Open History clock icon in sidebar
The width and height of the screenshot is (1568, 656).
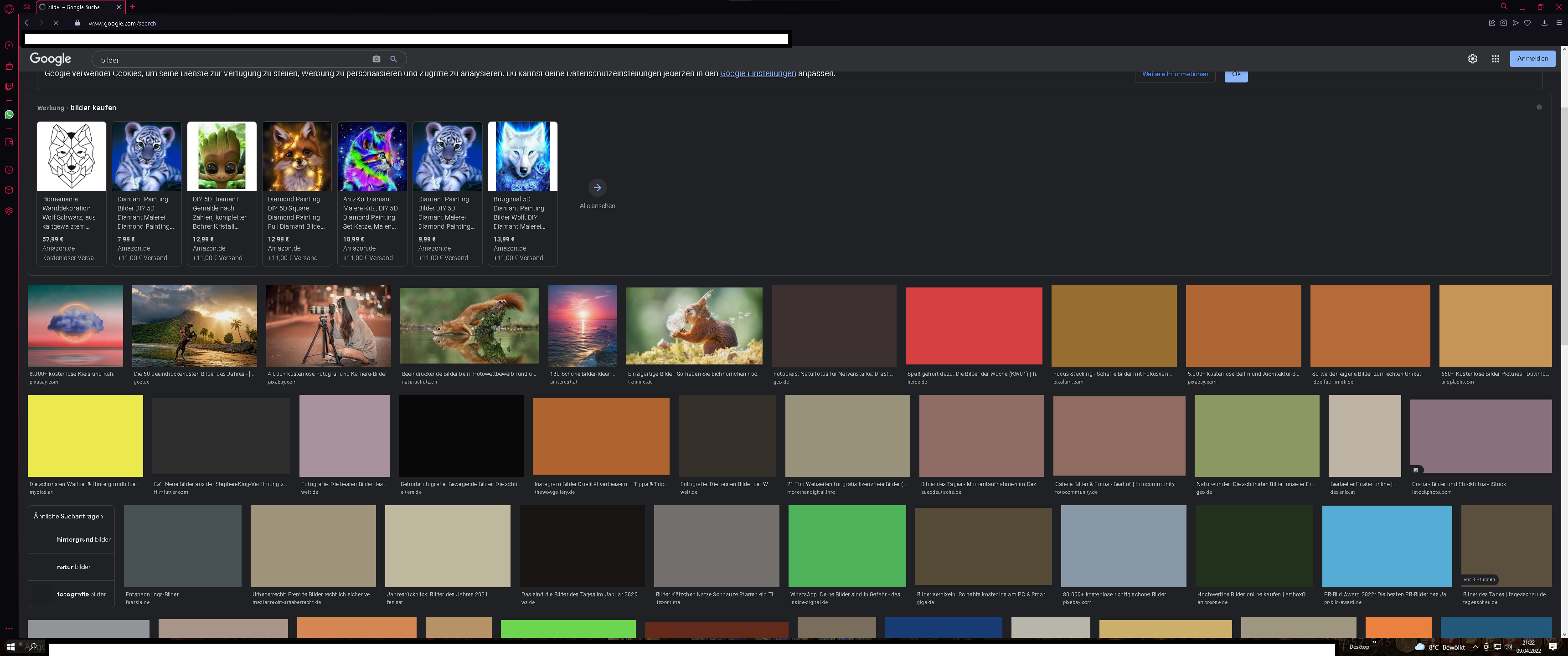9,170
